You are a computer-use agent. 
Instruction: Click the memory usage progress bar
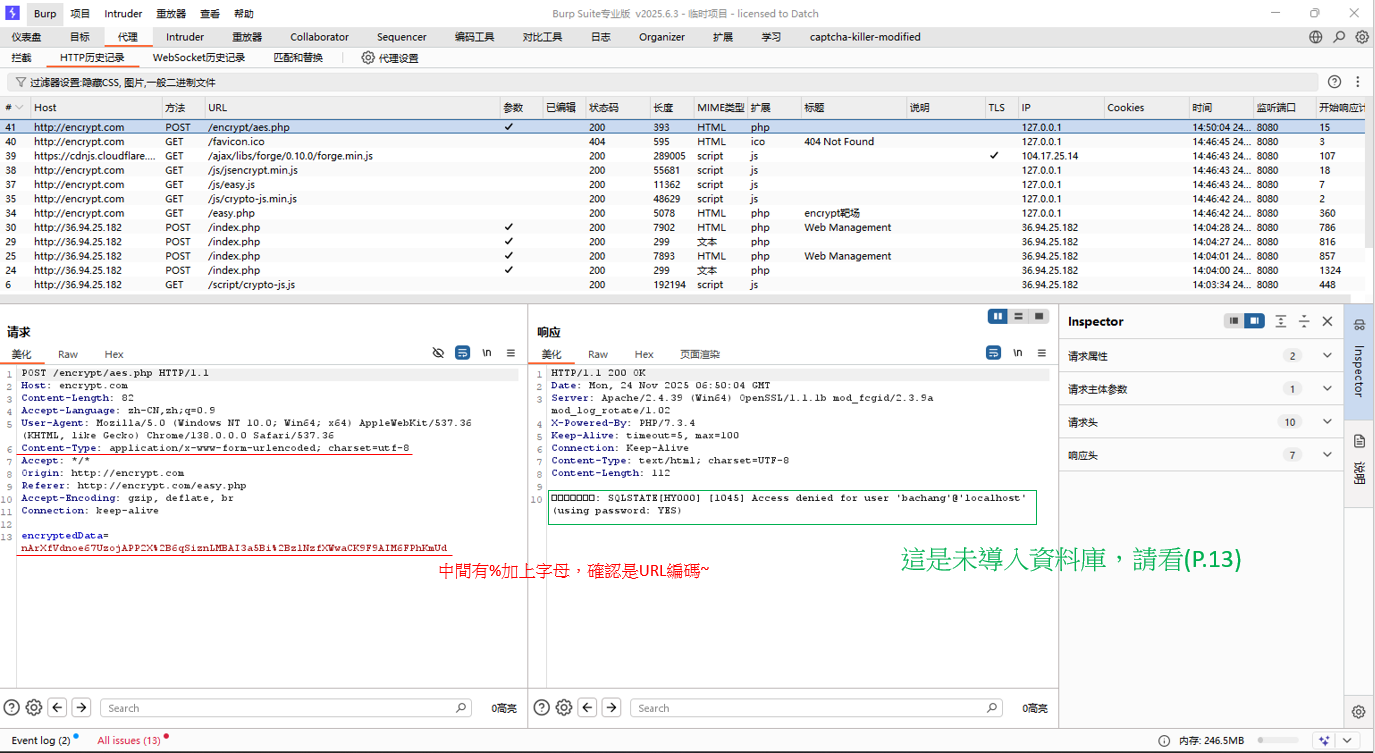pyautogui.click(x=1278, y=740)
